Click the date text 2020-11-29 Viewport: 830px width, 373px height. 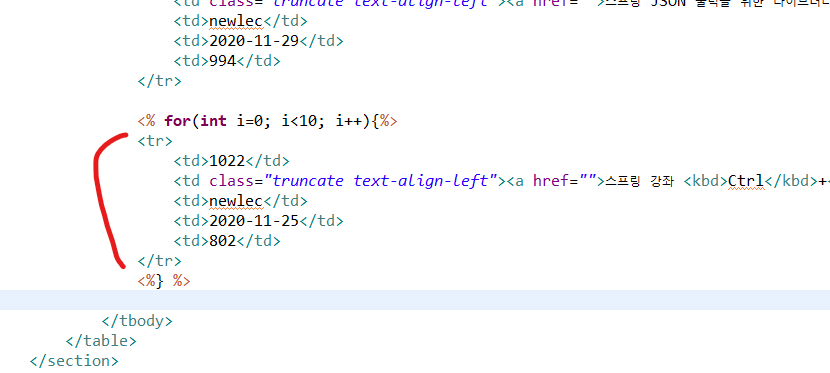(x=254, y=41)
